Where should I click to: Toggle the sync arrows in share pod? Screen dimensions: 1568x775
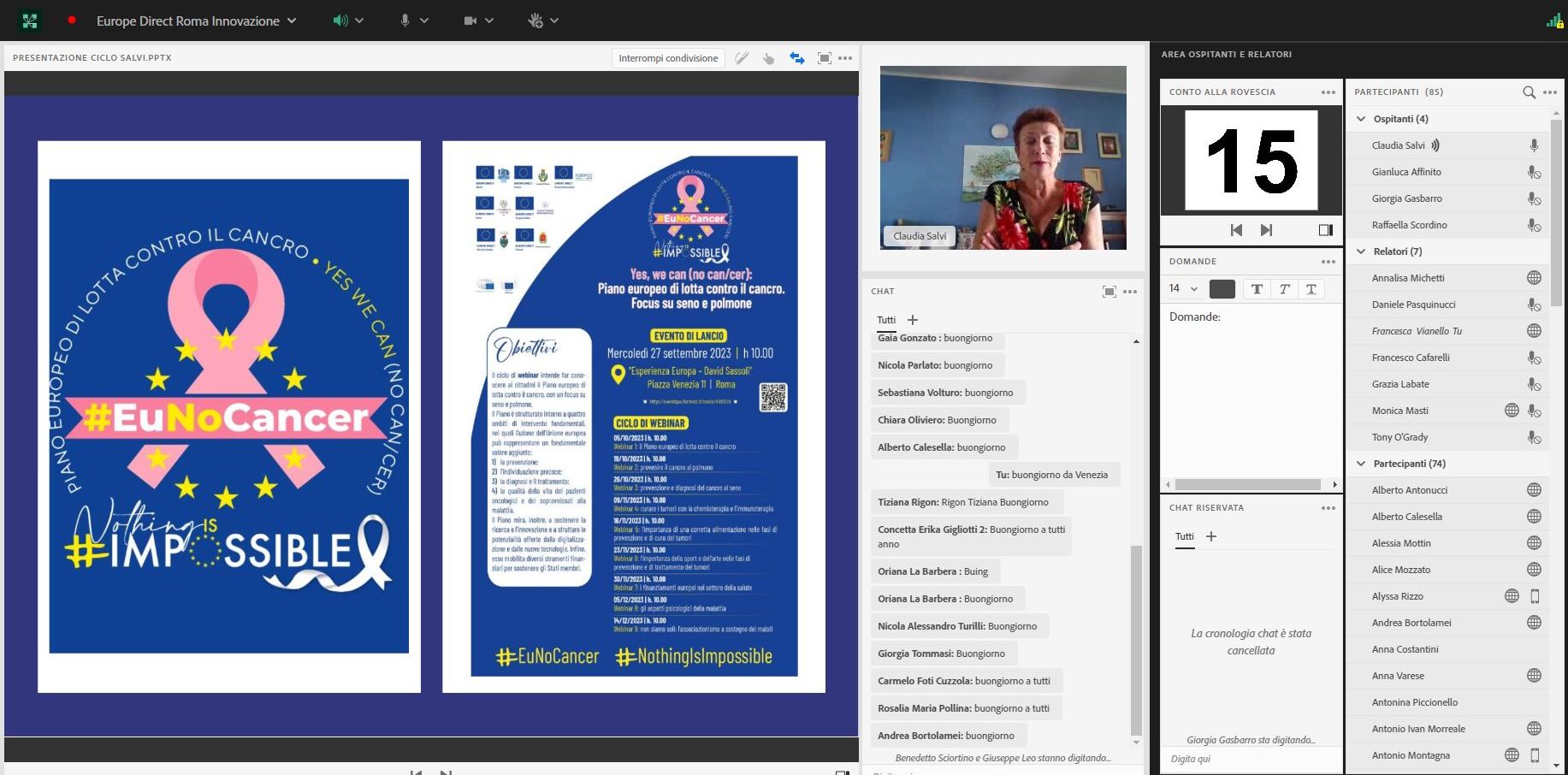tap(796, 58)
